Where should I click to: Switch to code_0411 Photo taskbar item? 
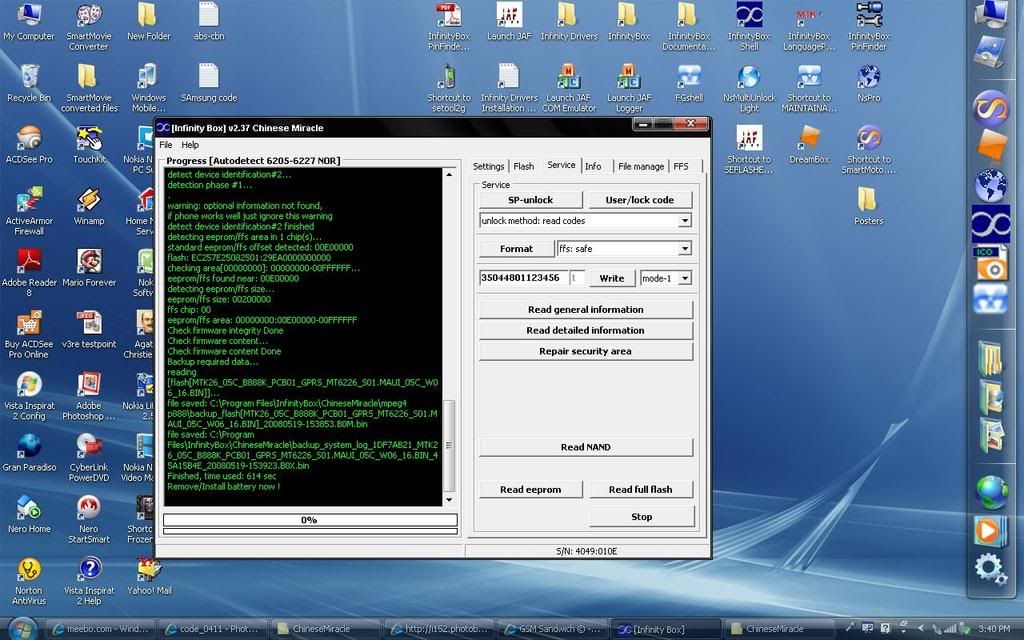point(213,629)
